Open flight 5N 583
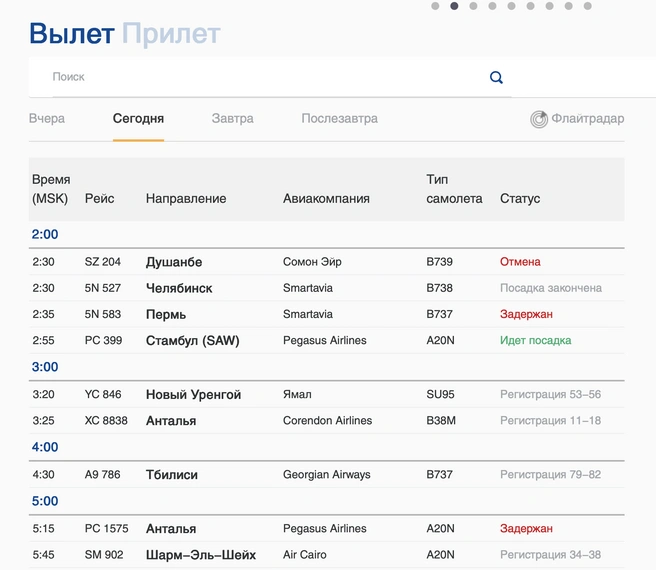Screen dimensions: 656x570 pyautogui.click(x=102, y=314)
